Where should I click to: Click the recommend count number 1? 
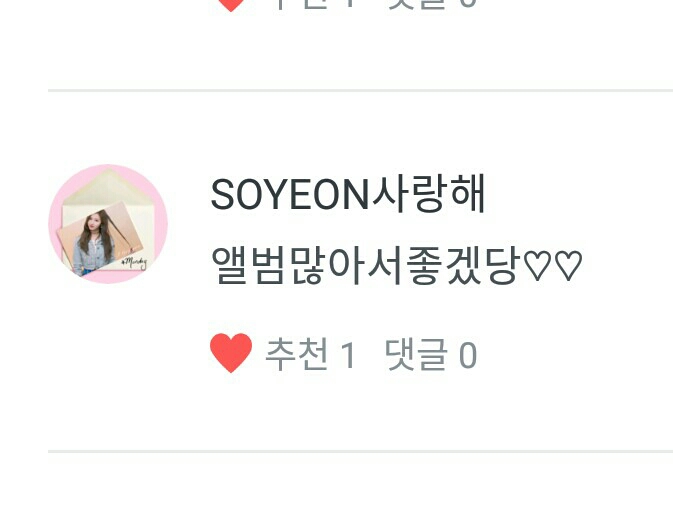pos(348,355)
